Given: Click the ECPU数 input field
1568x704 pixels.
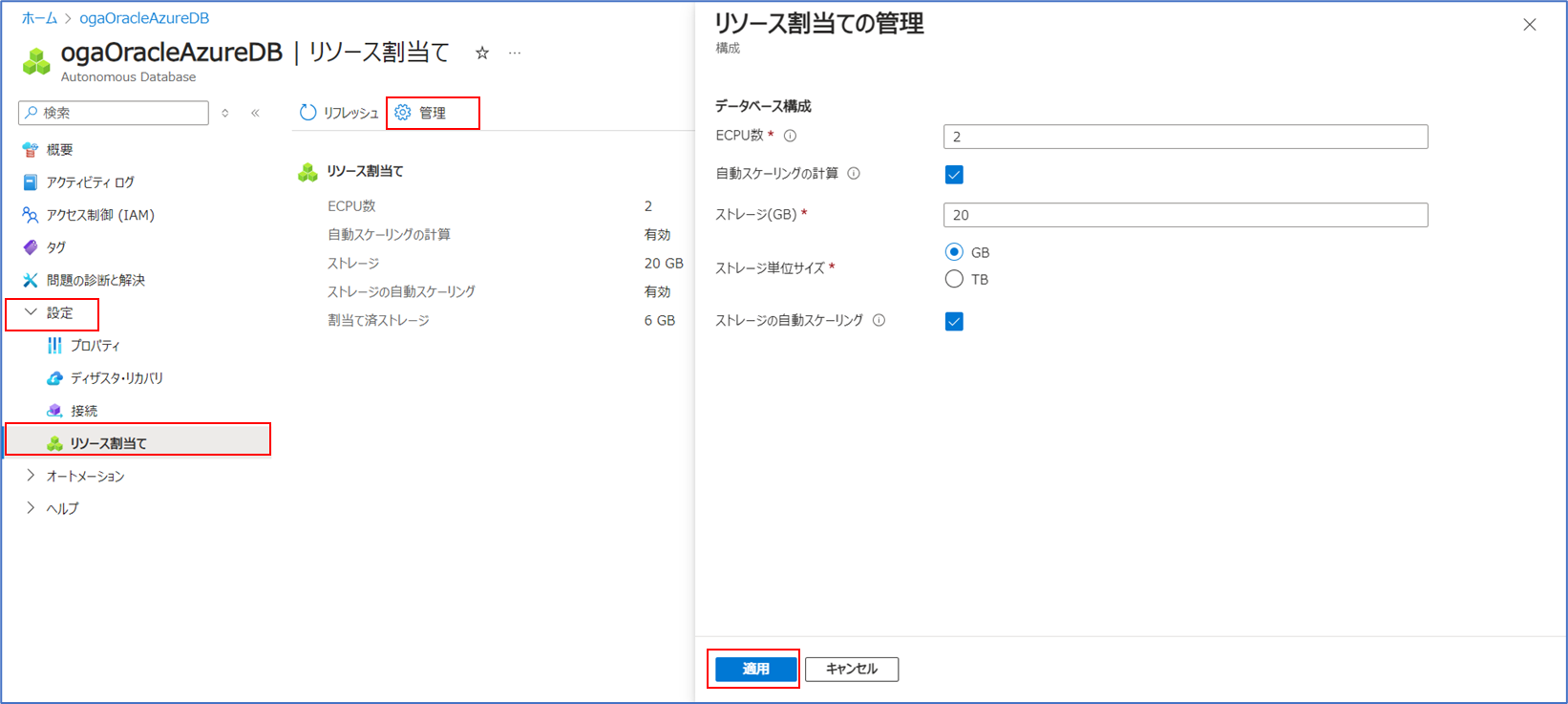Looking at the screenshot, I should pos(1185,137).
